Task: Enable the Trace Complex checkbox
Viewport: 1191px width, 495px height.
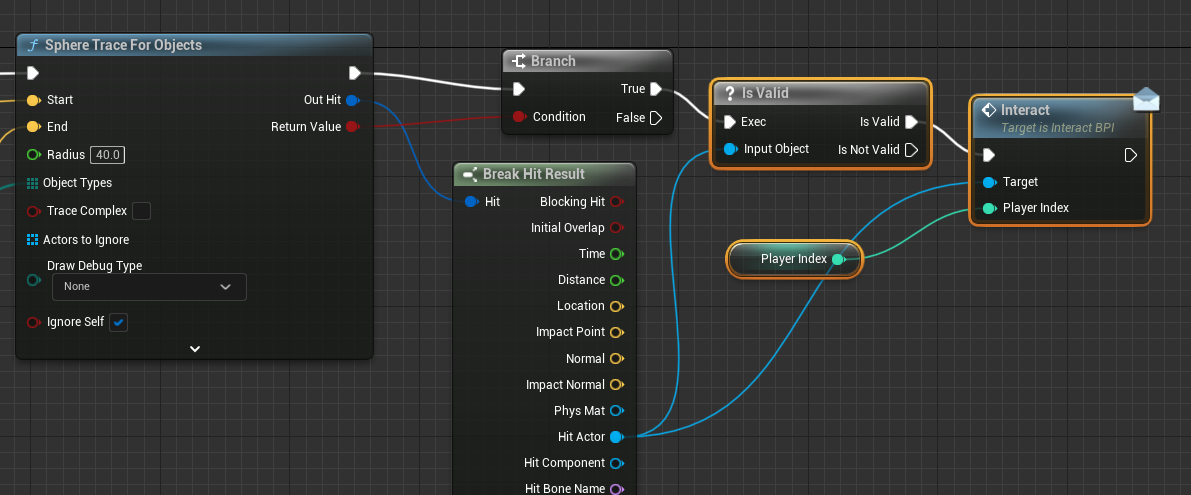Action: point(141,211)
